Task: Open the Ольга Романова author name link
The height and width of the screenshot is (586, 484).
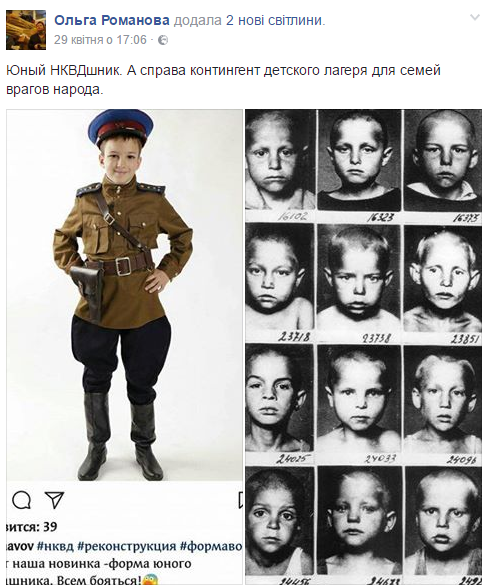Action: pos(112,20)
